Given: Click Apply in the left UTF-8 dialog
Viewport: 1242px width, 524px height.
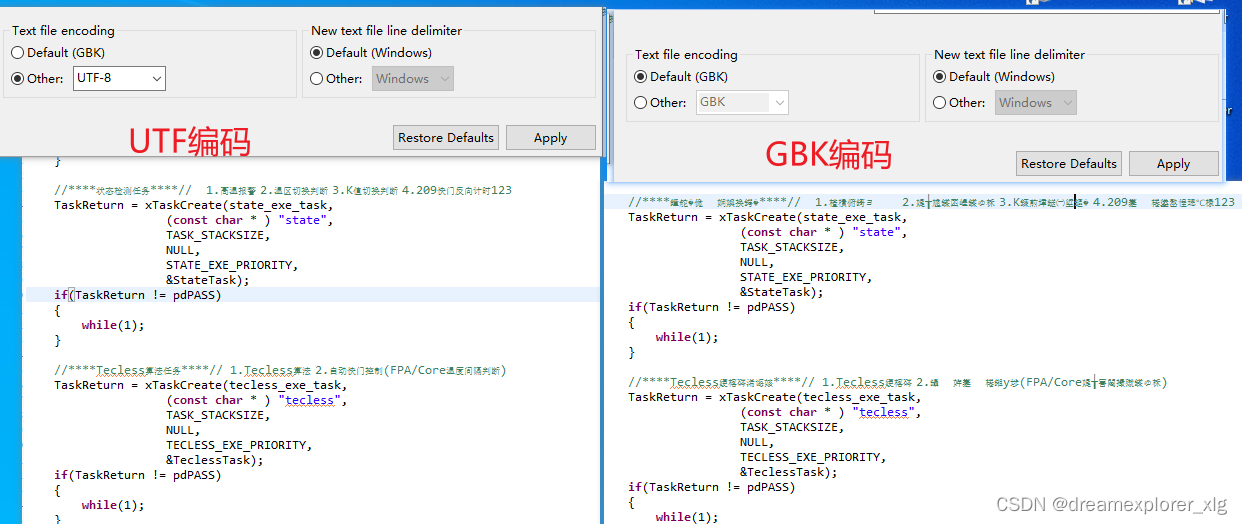Looking at the screenshot, I should (551, 138).
